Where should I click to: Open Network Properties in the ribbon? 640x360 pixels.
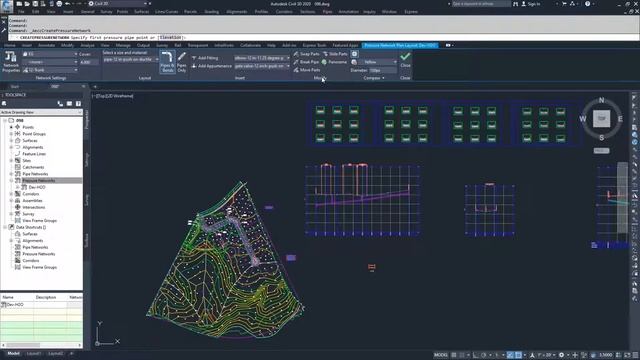click(x=11, y=62)
